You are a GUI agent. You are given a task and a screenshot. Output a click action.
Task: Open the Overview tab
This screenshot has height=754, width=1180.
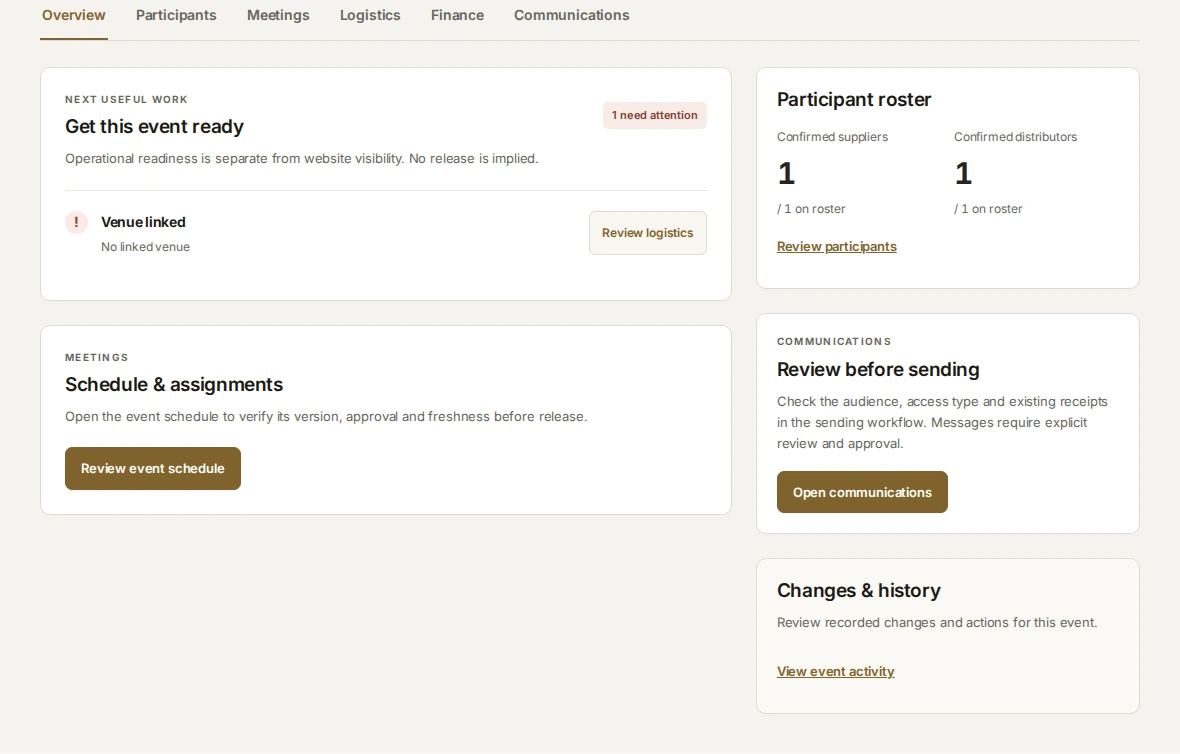coord(74,16)
